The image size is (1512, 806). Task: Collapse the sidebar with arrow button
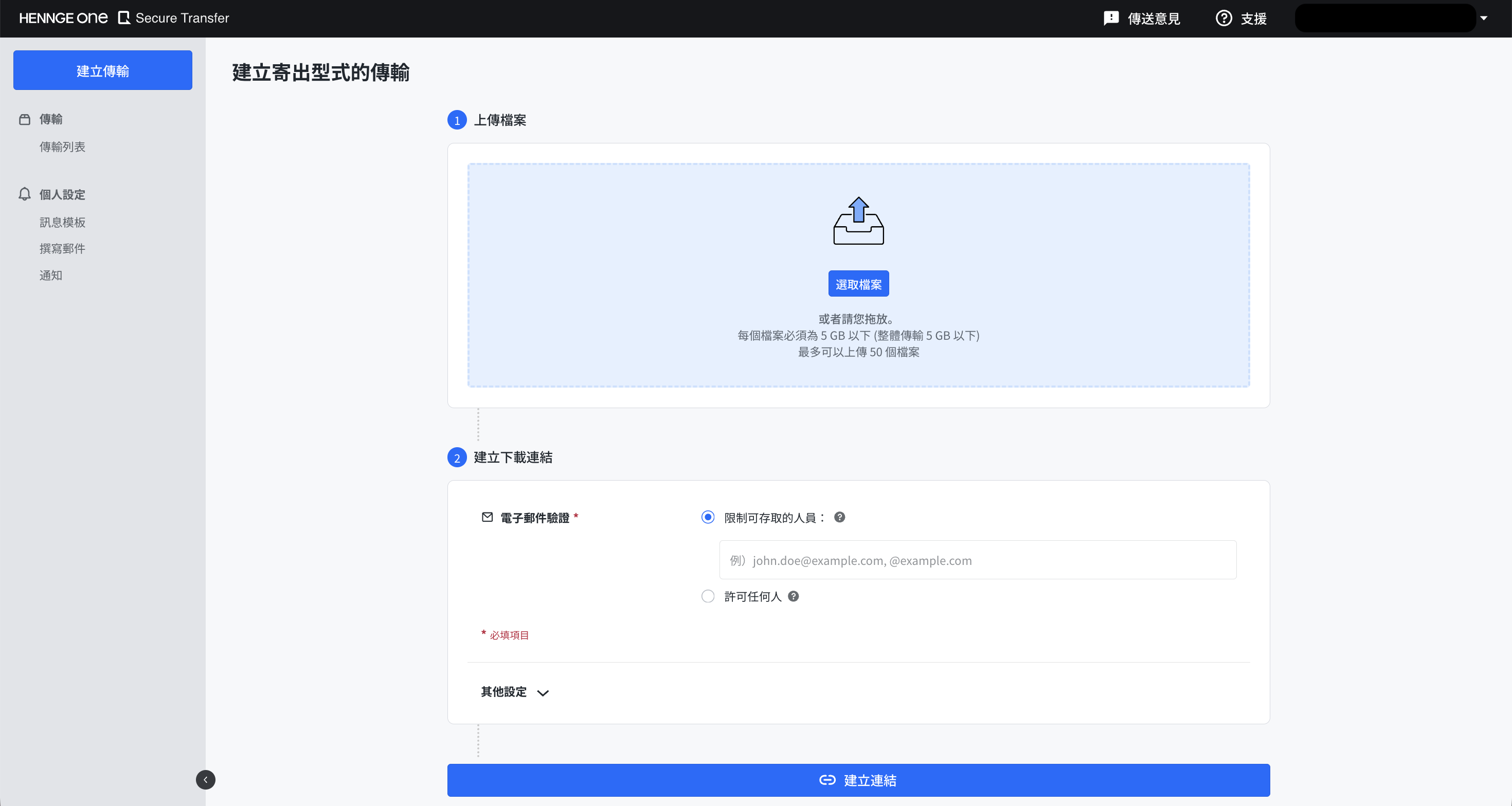pyautogui.click(x=205, y=780)
